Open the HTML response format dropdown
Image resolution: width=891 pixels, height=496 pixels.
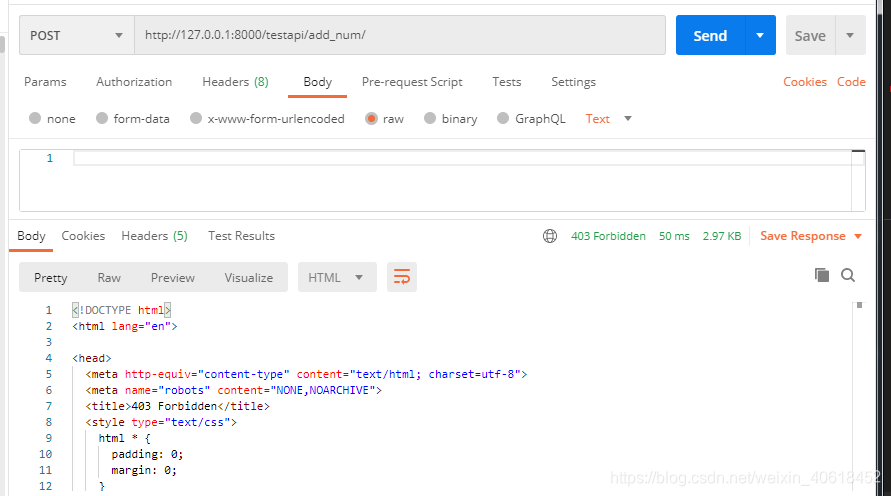point(337,277)
